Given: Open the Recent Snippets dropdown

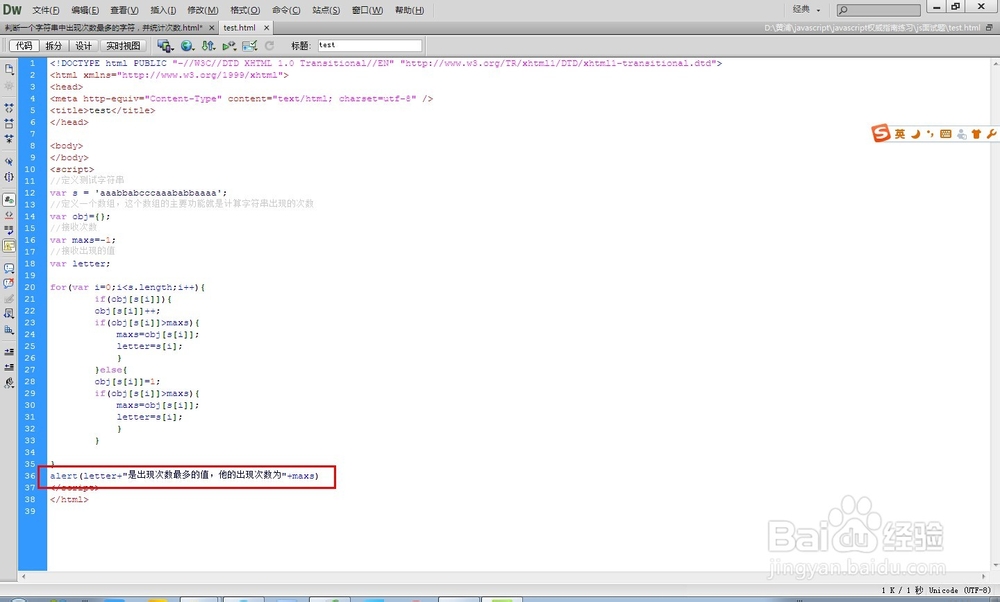Looking at the screenshot, I should coord(9,314).
